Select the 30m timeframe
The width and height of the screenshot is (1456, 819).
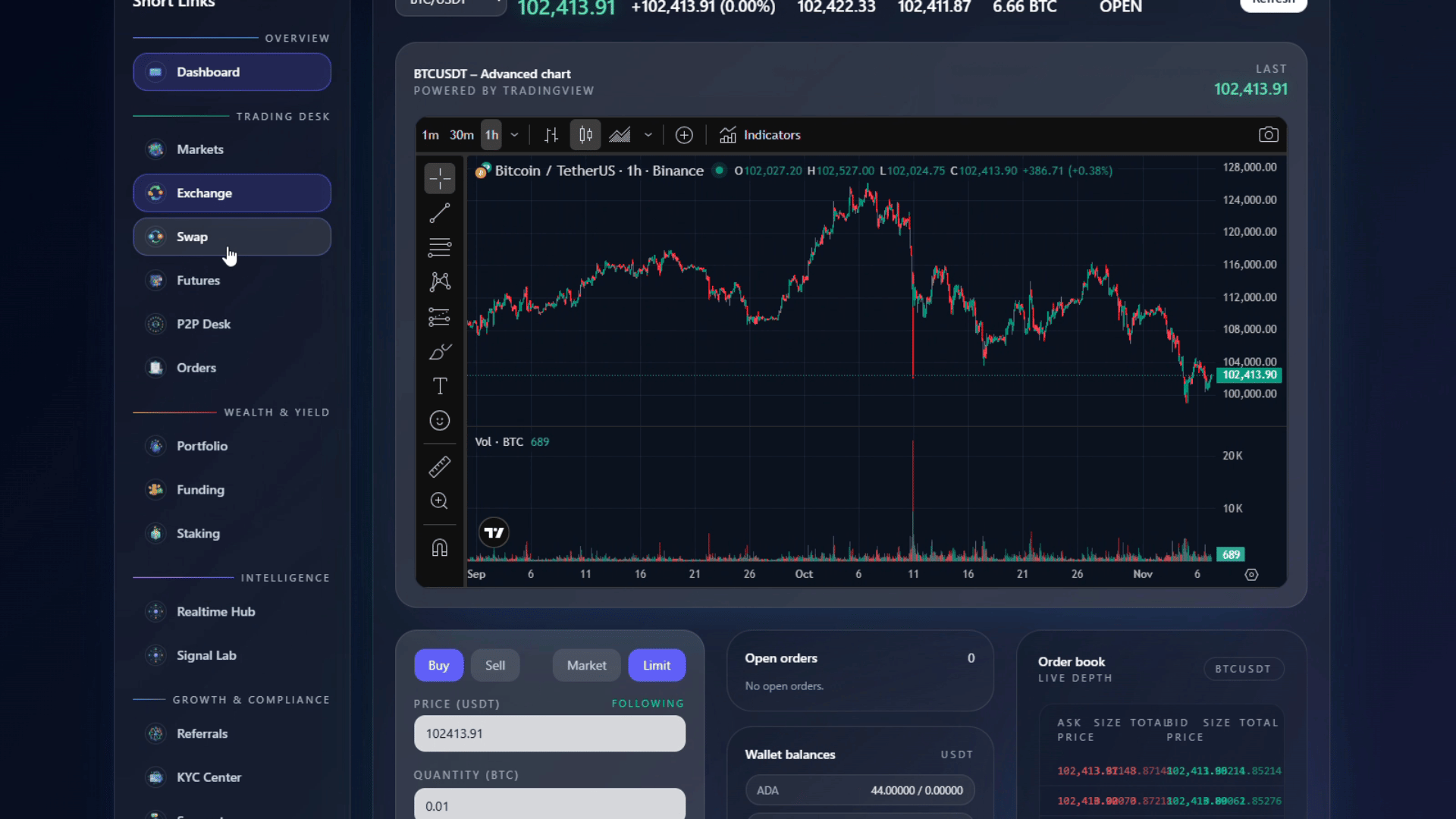tap(460, 134)
